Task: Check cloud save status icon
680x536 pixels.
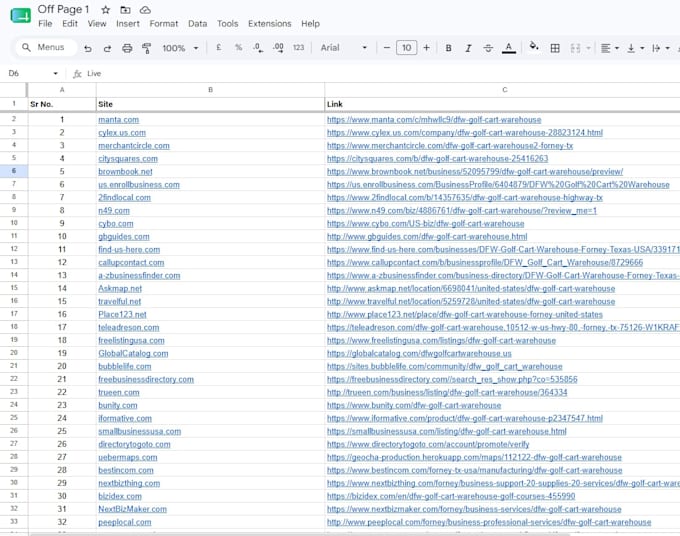Action: click(x=145, y=10)
